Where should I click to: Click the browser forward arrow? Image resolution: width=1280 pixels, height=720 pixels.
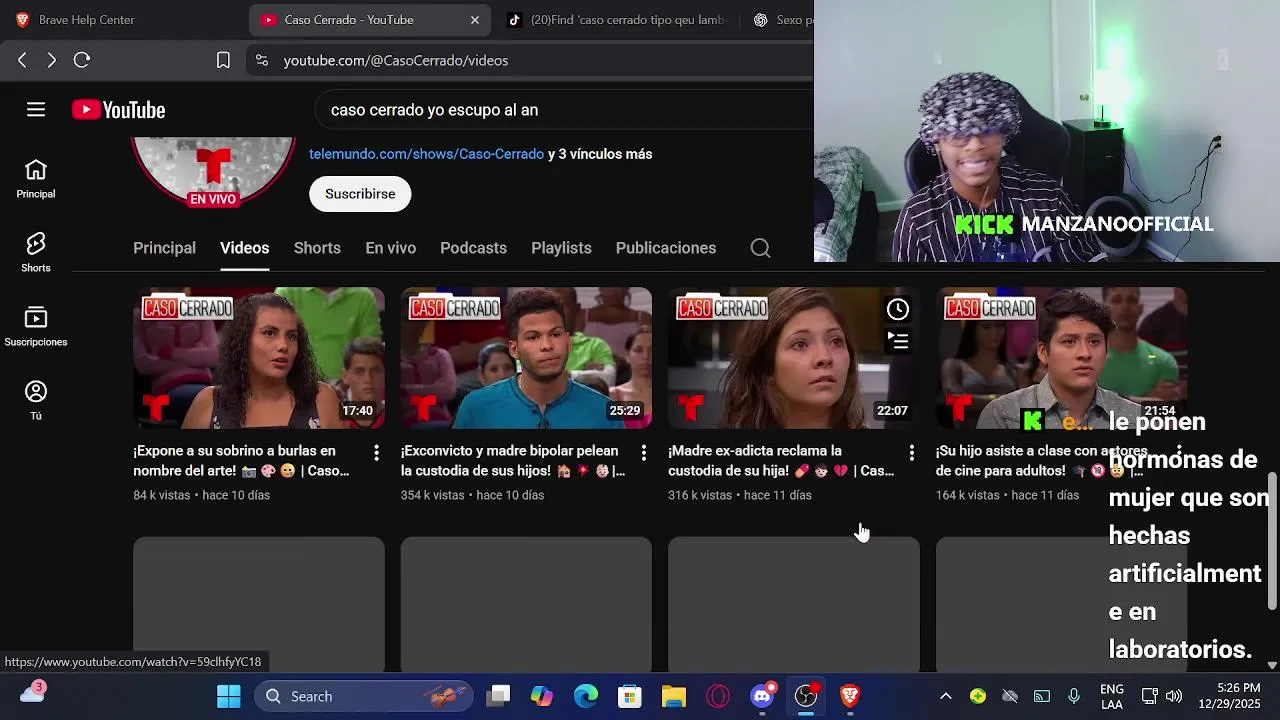click(x=51, y=60)
